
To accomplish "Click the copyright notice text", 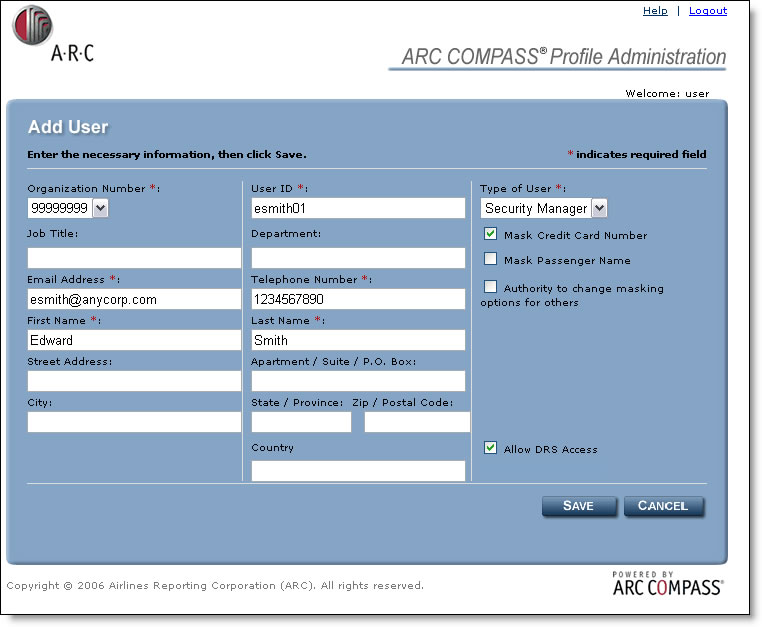I will click(215, 586).
